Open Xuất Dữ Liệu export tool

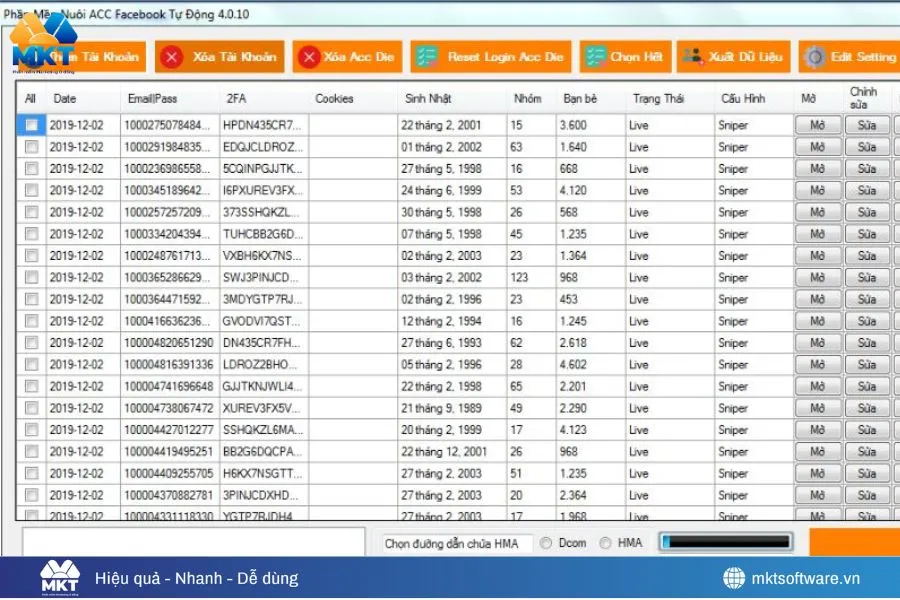click(x=694, y=57)
